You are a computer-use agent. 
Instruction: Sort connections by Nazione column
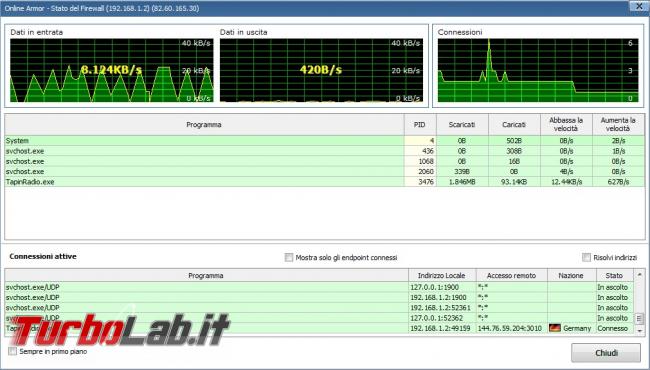(x=571, y=276)
